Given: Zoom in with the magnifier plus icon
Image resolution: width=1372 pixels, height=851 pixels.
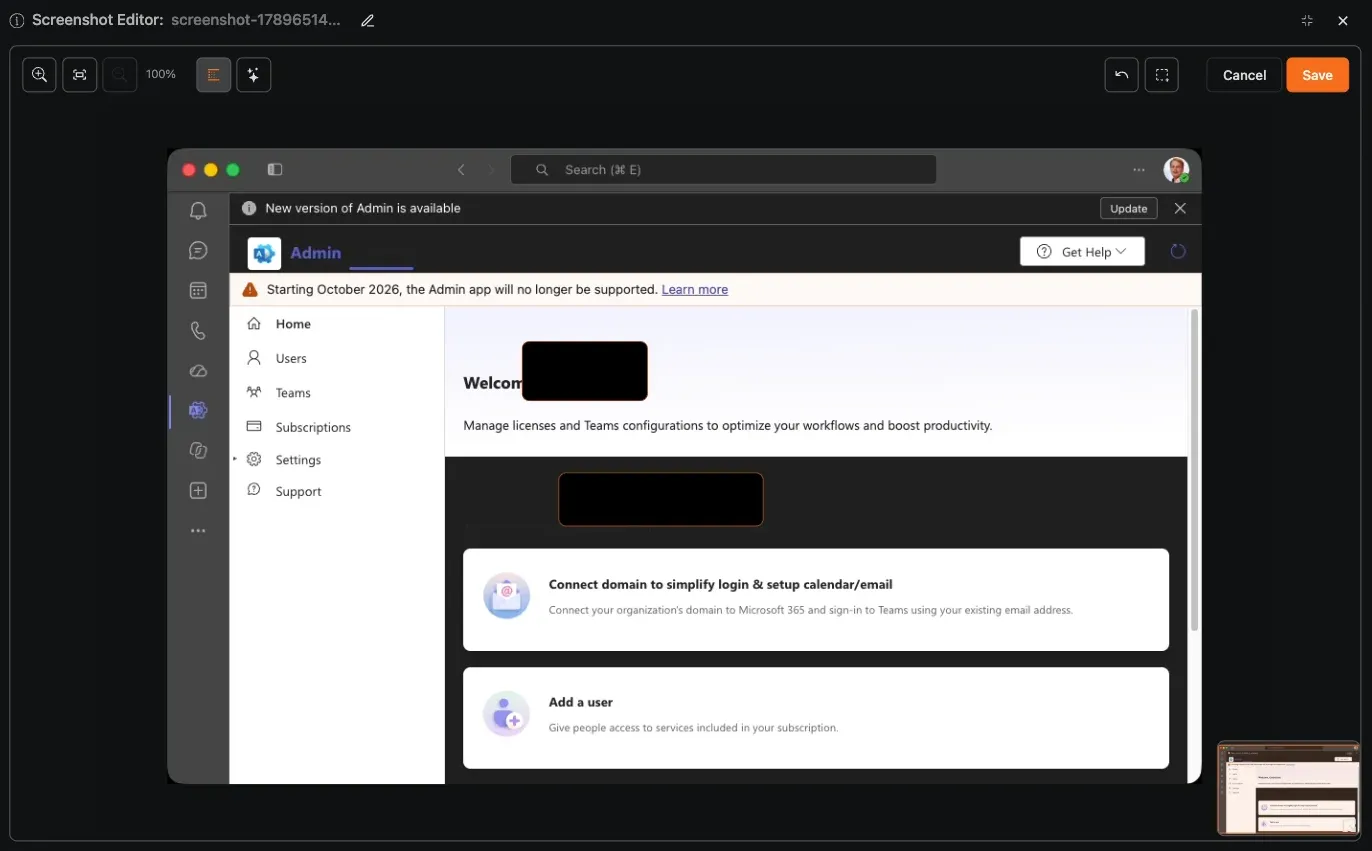Looking at the screenshot, I should [x=40, y=75].
